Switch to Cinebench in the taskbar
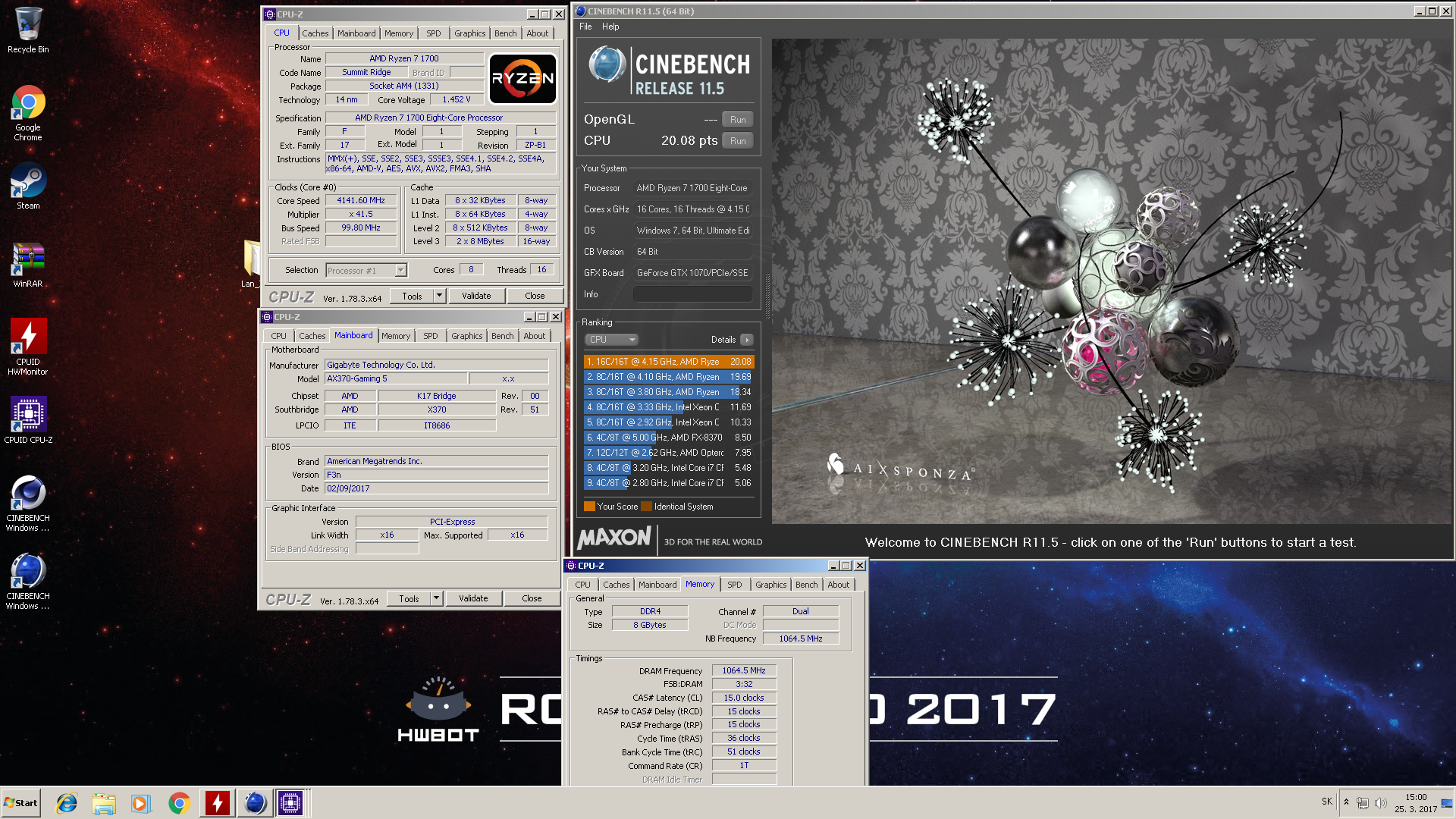This screenshot has width=1456, height=819. [255, 803]
